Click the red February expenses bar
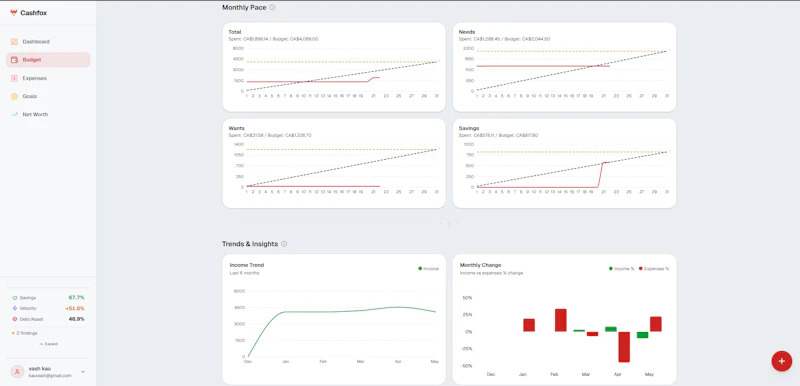This screenshot has width=800, height=386. 561,320
